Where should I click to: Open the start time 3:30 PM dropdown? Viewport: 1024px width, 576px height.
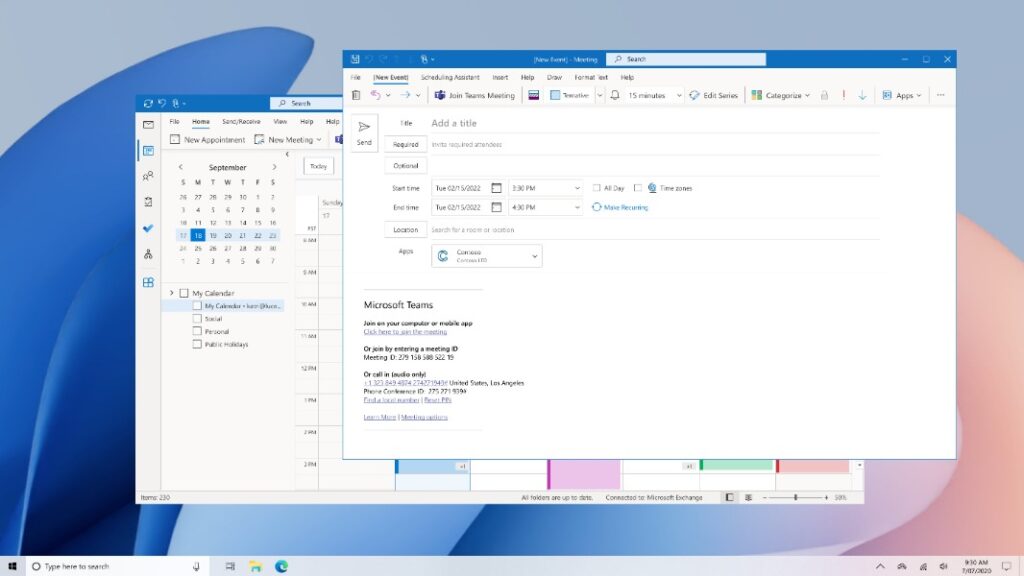click(577, 188)
